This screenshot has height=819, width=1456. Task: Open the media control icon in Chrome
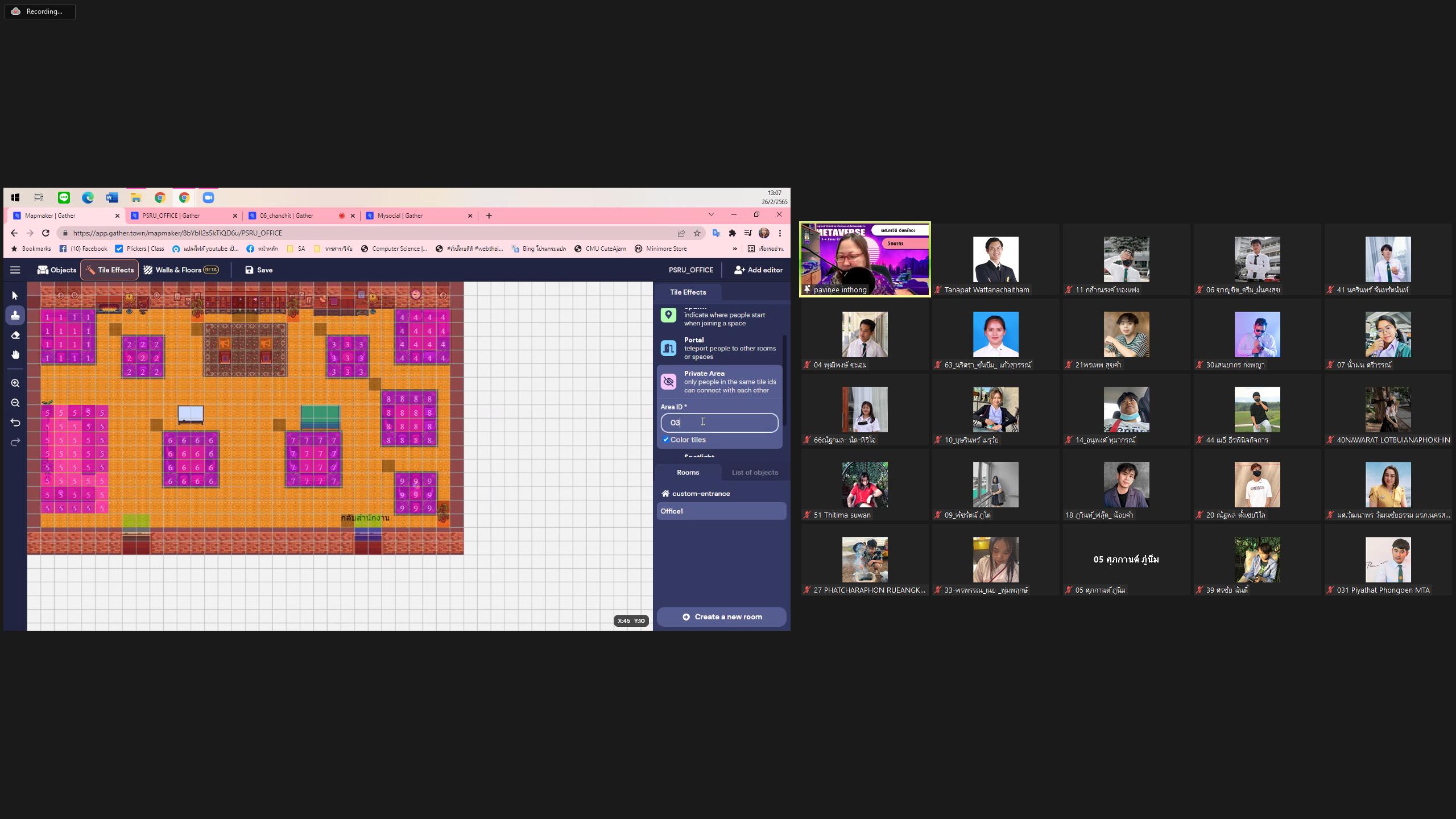coord(748,233)
